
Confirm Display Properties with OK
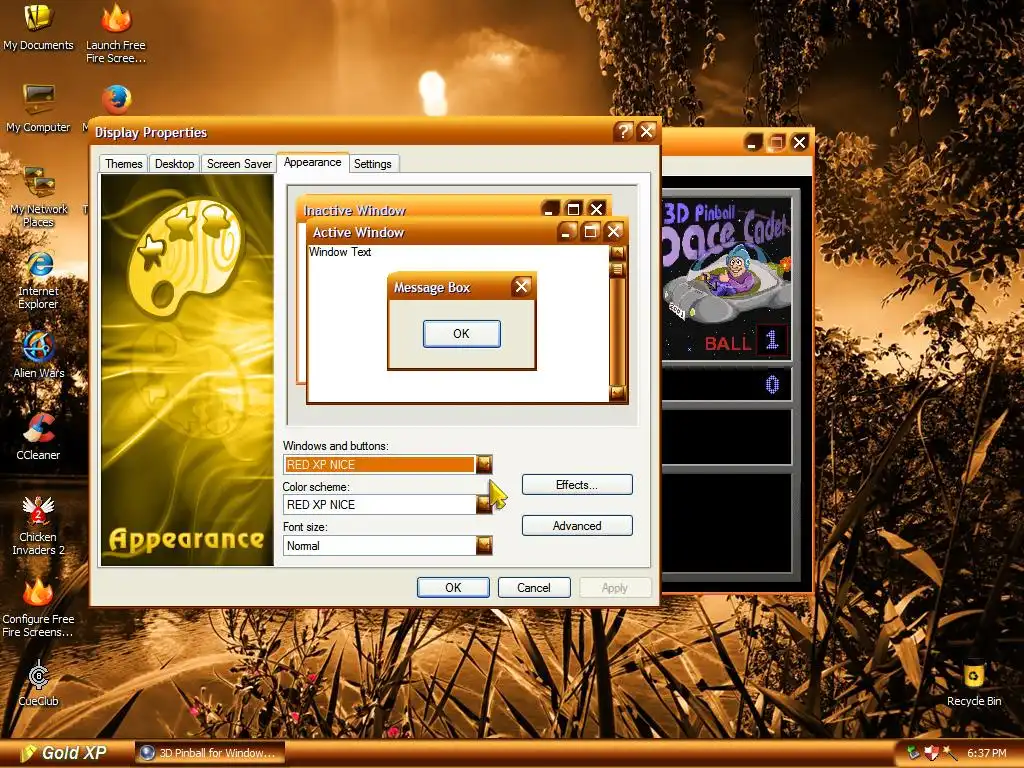coord(453,587)
